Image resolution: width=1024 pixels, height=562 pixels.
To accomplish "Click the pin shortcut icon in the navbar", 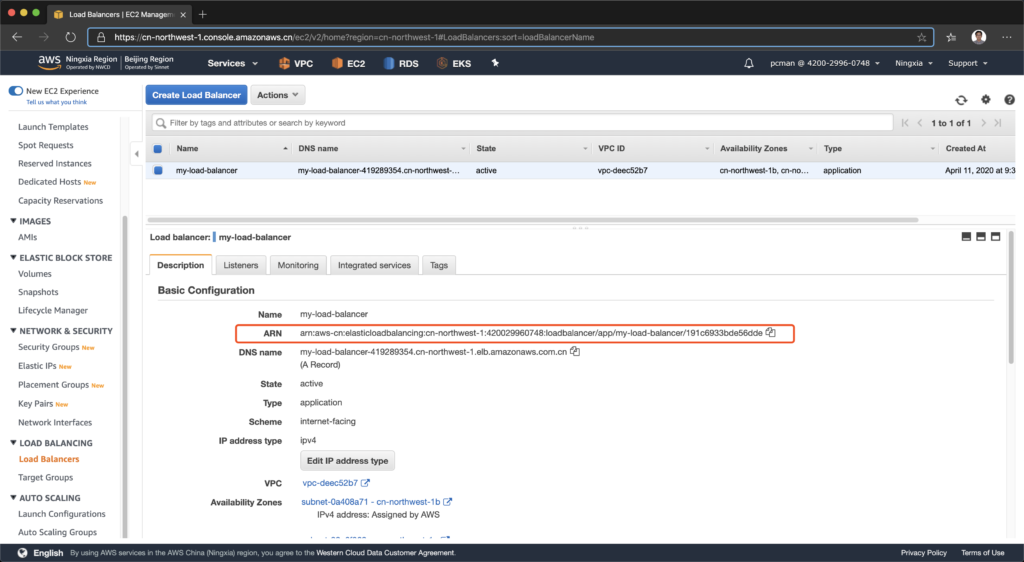I will [x=494, y=63].
